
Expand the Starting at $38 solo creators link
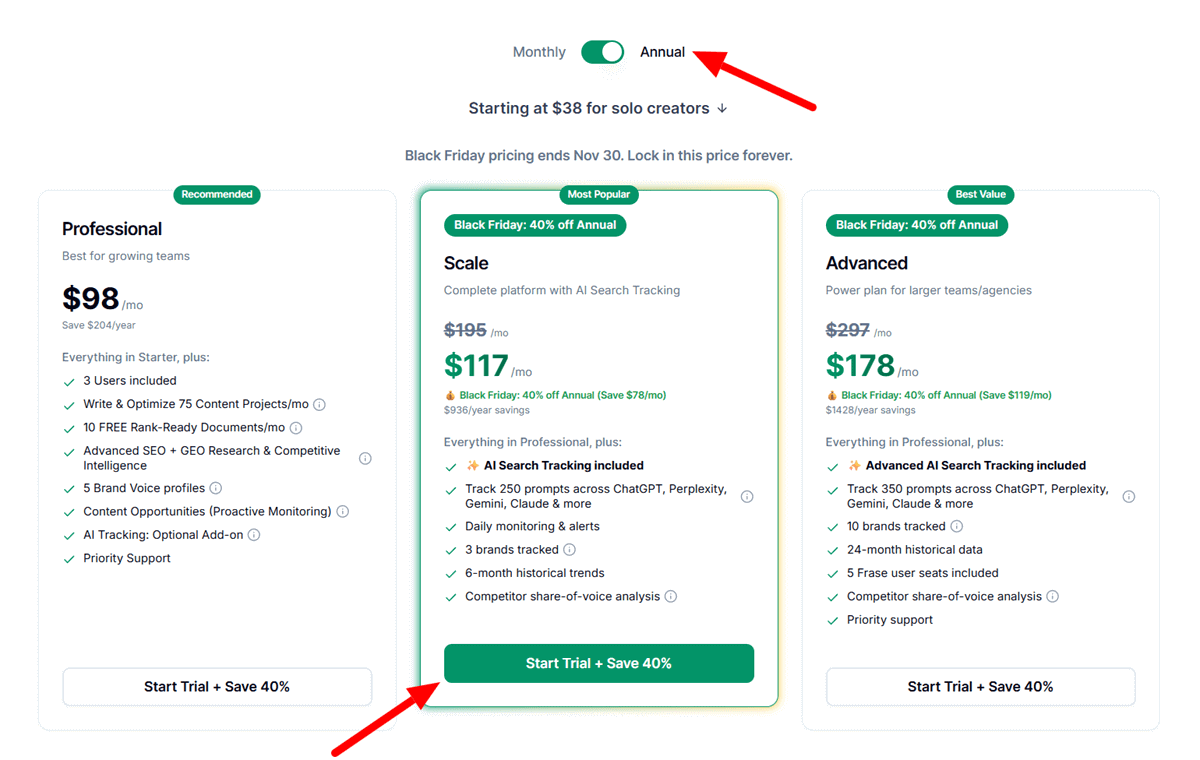(598, 108)
